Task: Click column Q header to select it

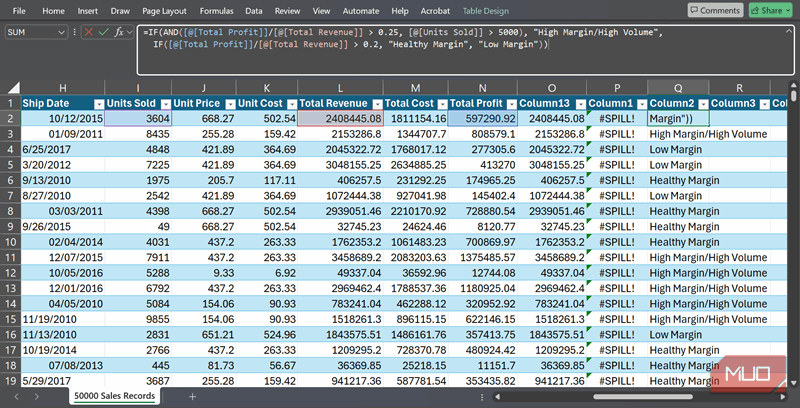Action: click(678, 88)
